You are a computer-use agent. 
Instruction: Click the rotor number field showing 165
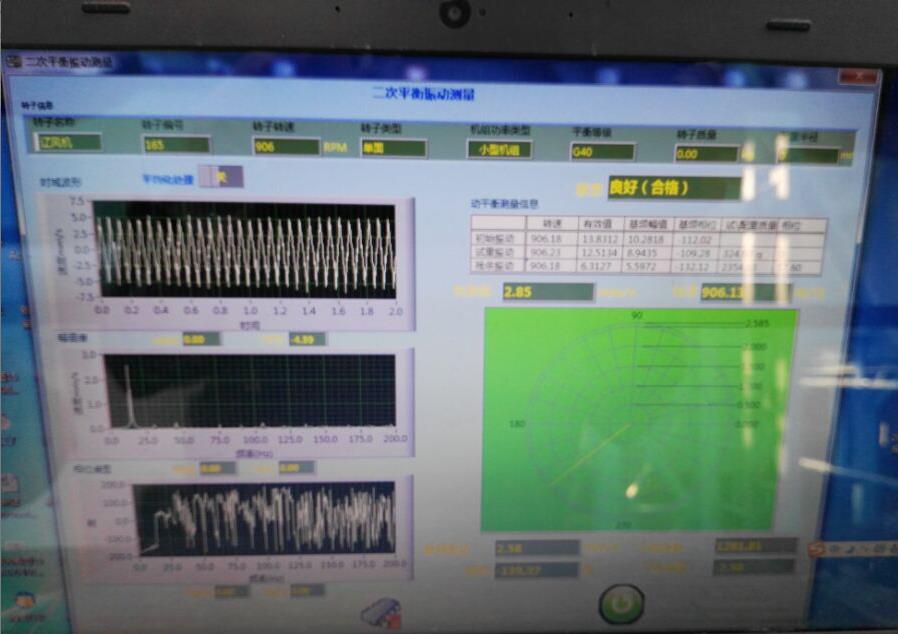pyautogui.click(x=176, y=145)
